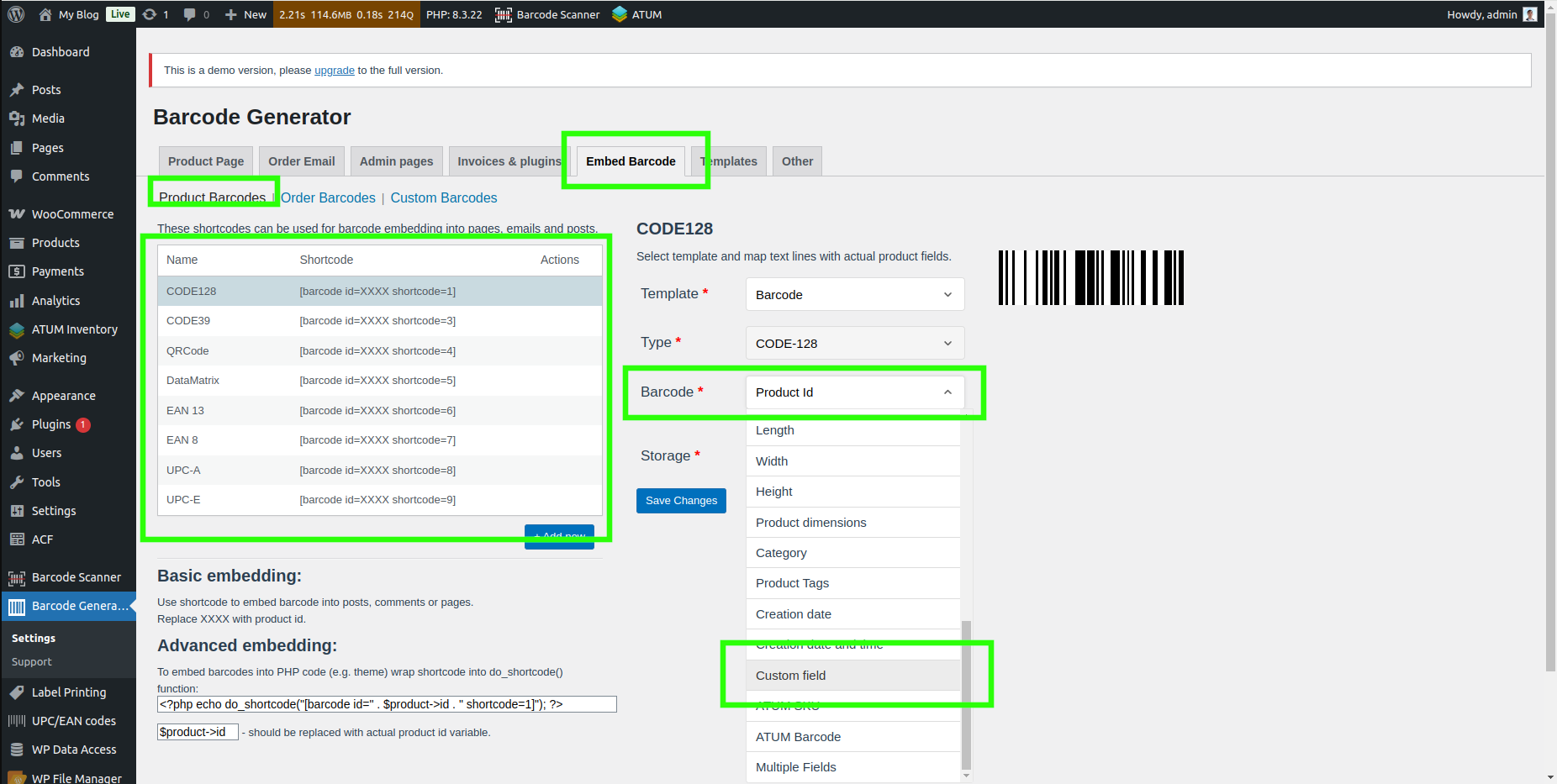Select the UPC-A shortcode row

coord(380,471)
